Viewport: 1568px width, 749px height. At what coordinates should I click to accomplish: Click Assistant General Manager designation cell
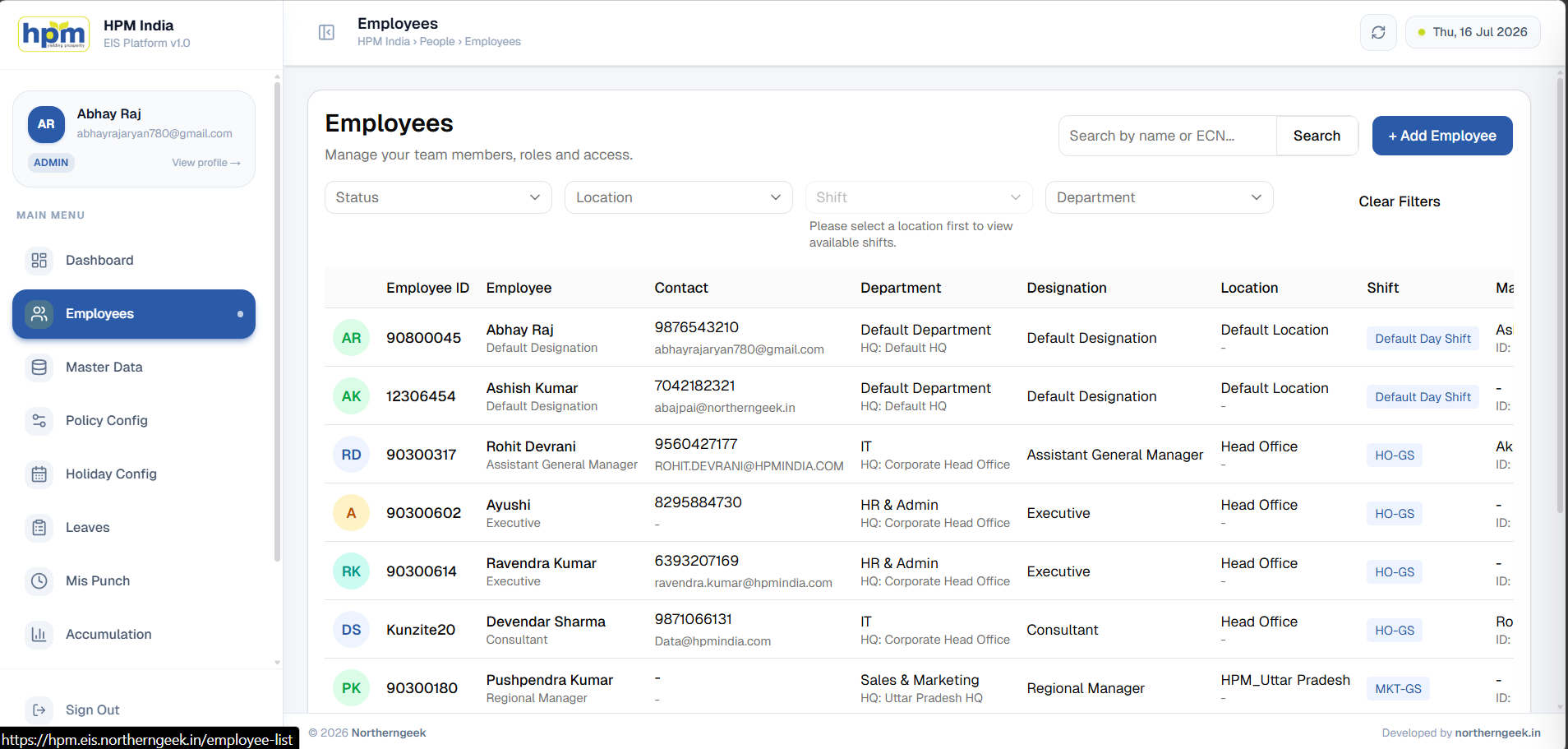1114,455
